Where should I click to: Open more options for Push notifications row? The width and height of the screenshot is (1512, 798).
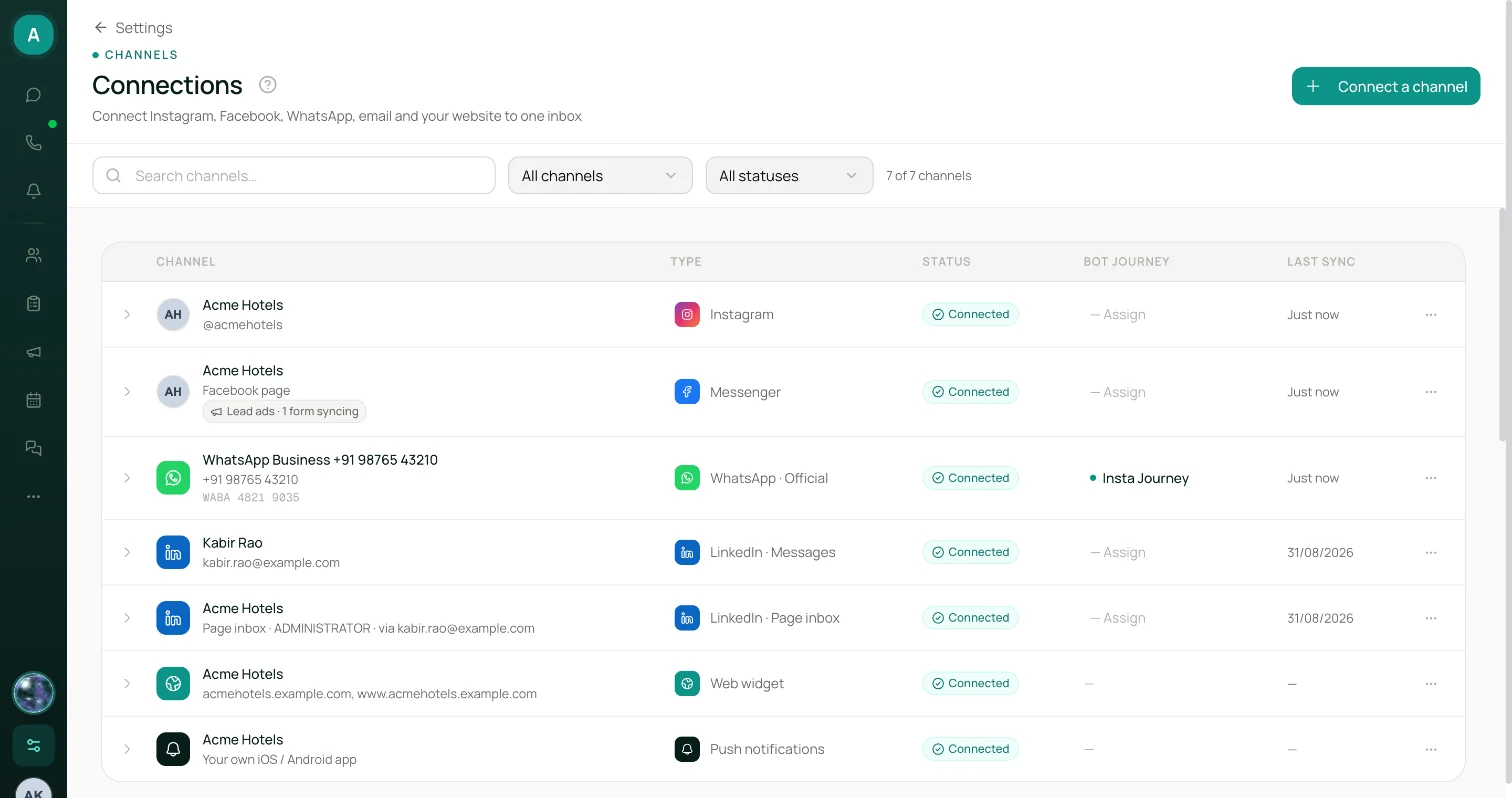click(1431, 749)
